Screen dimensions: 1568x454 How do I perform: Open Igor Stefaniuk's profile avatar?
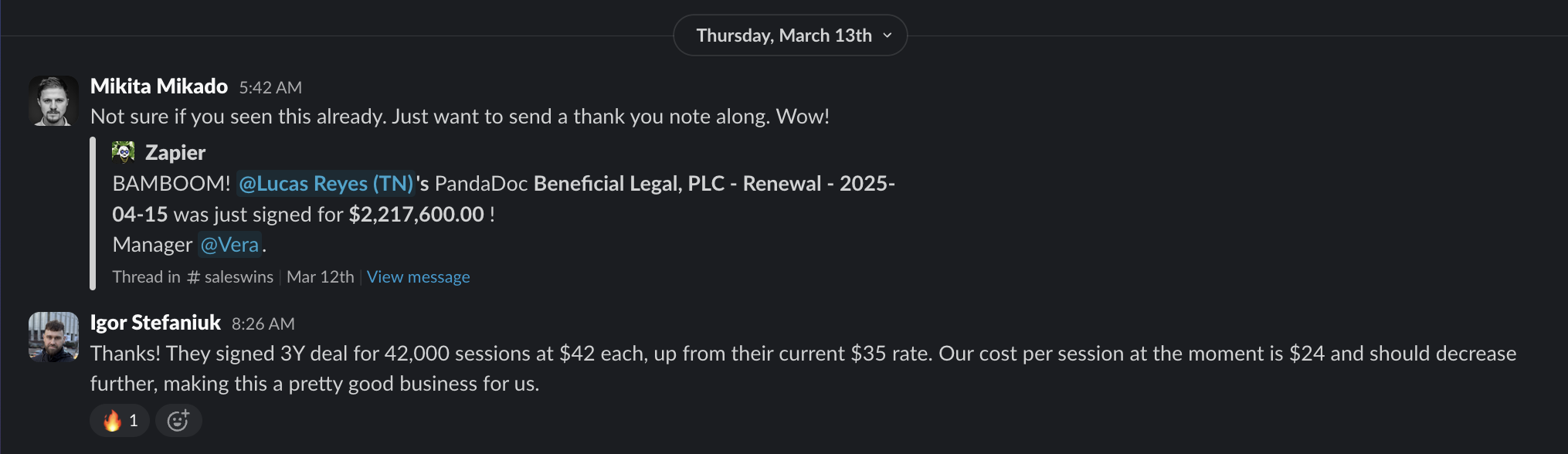click(53, 337)
